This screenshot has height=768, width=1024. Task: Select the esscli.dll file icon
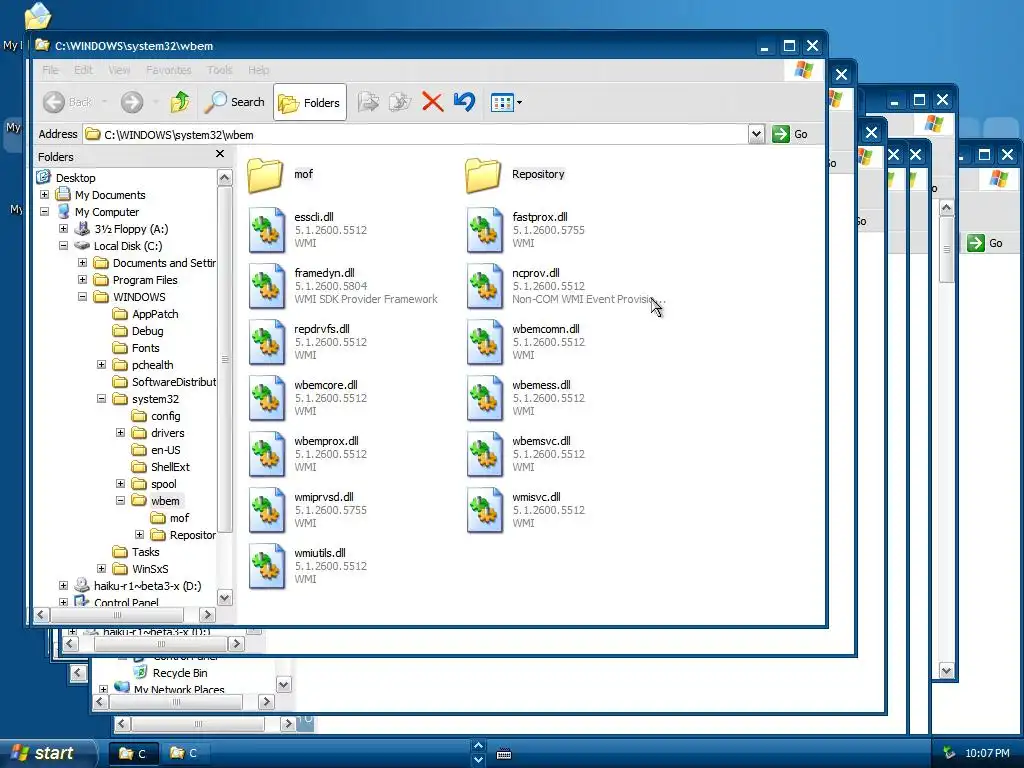tap(266, 230)
